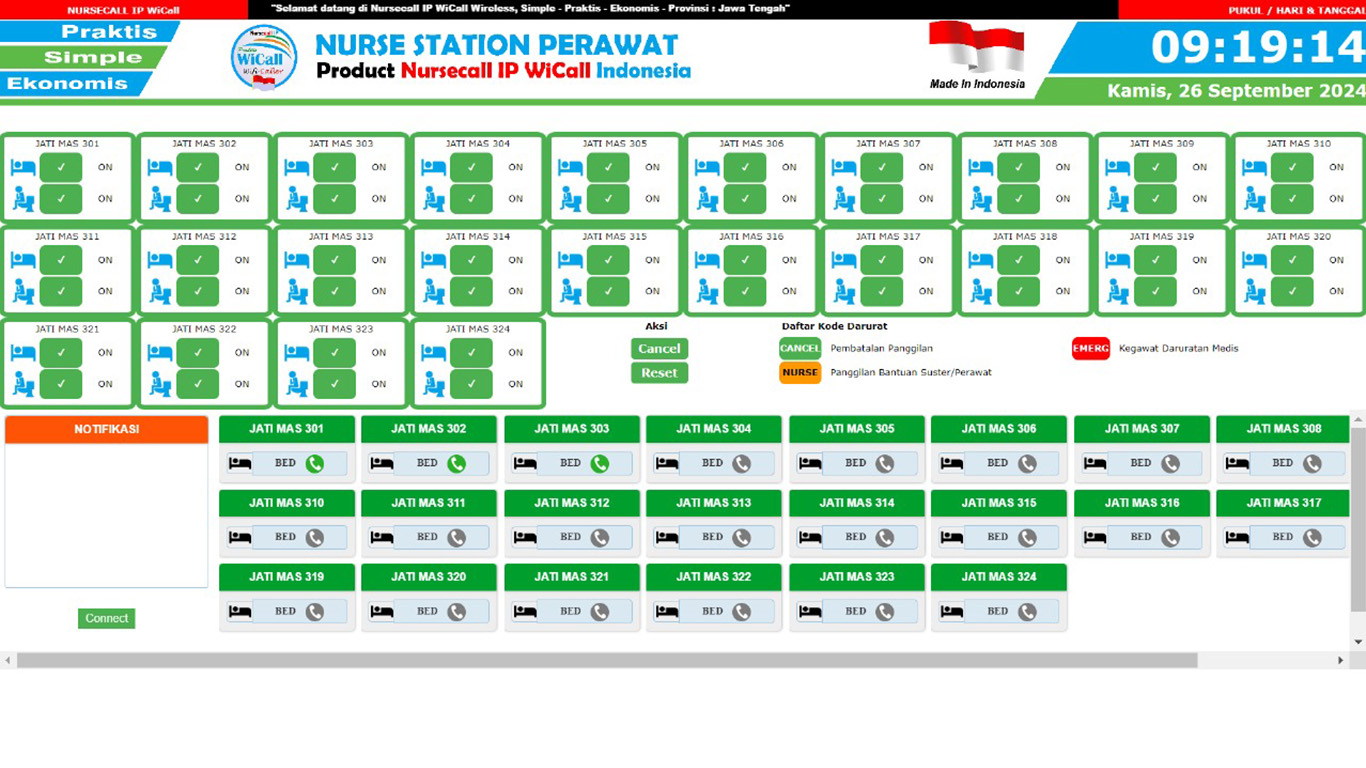1366x768 pixels.
Task: Click the phone icon in JATI MAS 308 call card
Action: pyautogui.click(x=1312, y=464)
